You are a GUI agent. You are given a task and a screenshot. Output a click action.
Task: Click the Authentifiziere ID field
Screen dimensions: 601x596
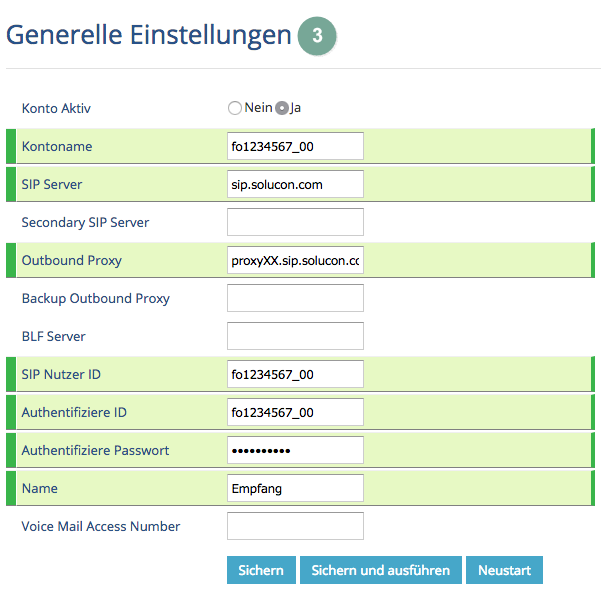click(x=295, y=412)
